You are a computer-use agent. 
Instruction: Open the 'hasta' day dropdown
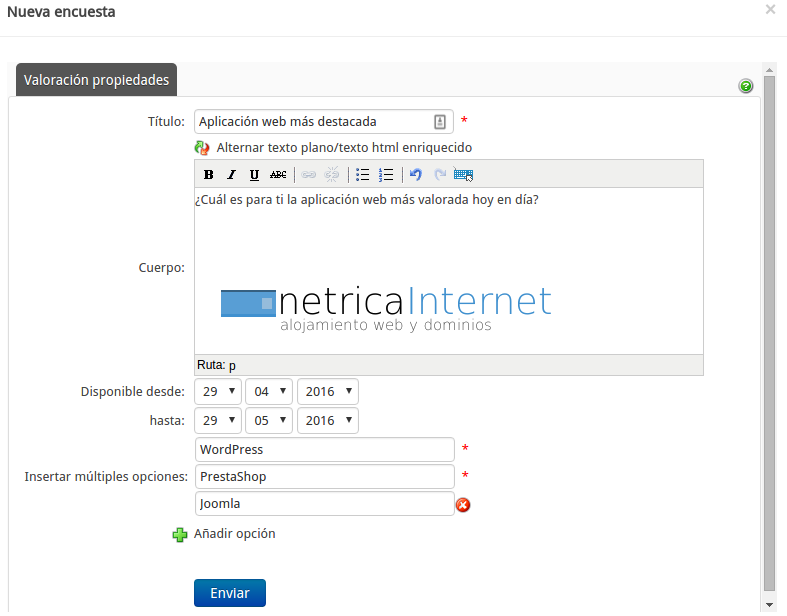pyautogui.click(x=218, y=421)
